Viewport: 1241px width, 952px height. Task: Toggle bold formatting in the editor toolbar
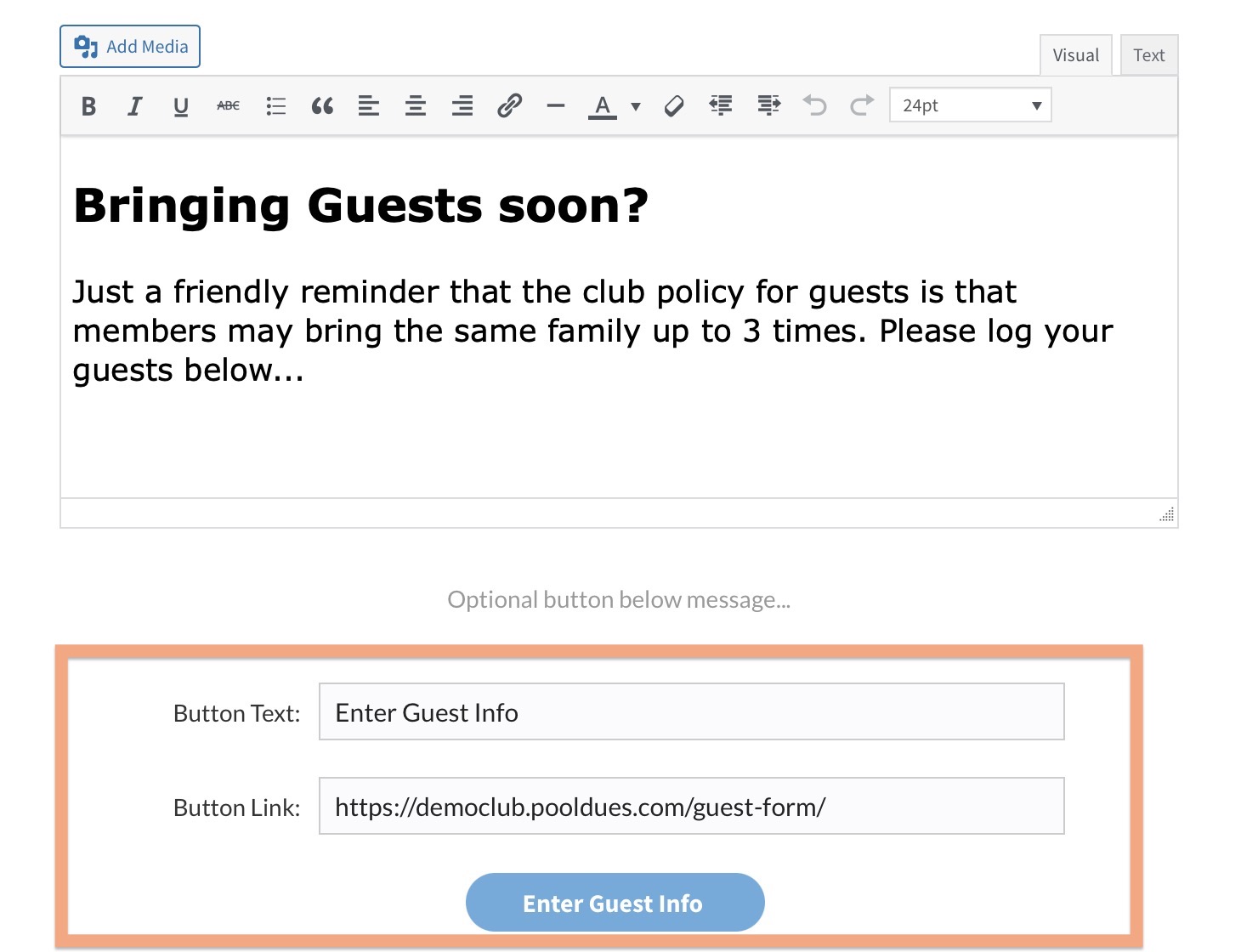coord(88,106)
